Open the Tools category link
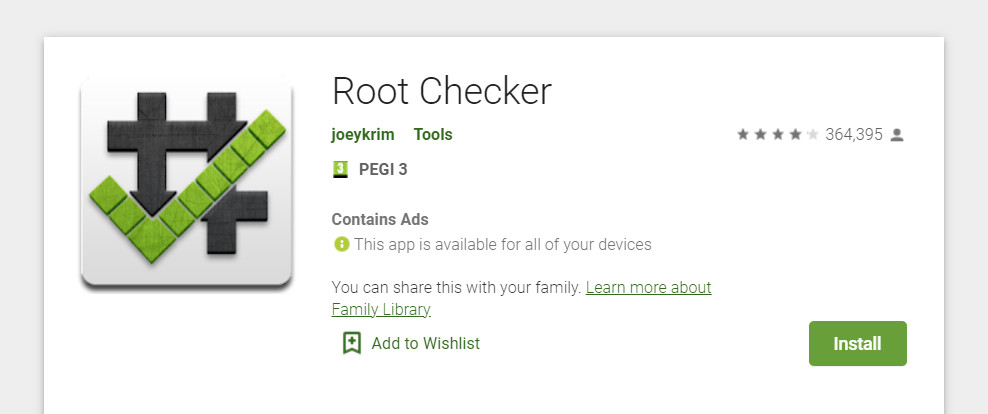The height and width of the screenshot is (414, 988). pos(433,134)
